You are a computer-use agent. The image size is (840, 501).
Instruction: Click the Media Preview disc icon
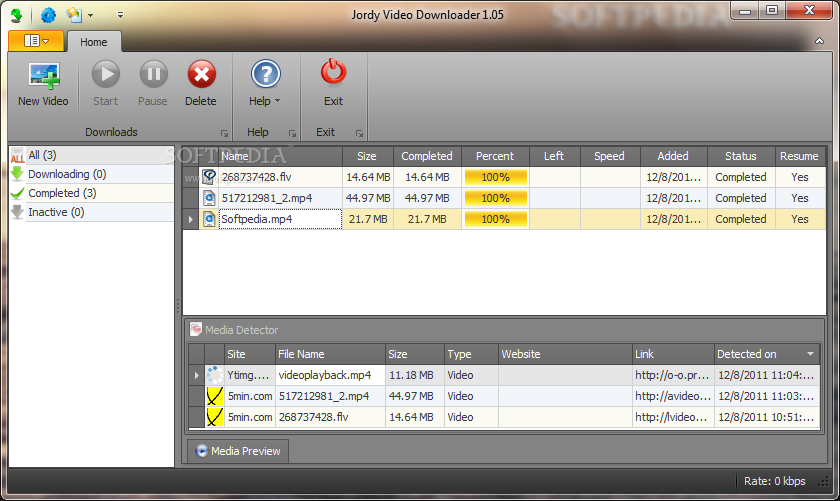pyautogui.click(x=202, y=451)
